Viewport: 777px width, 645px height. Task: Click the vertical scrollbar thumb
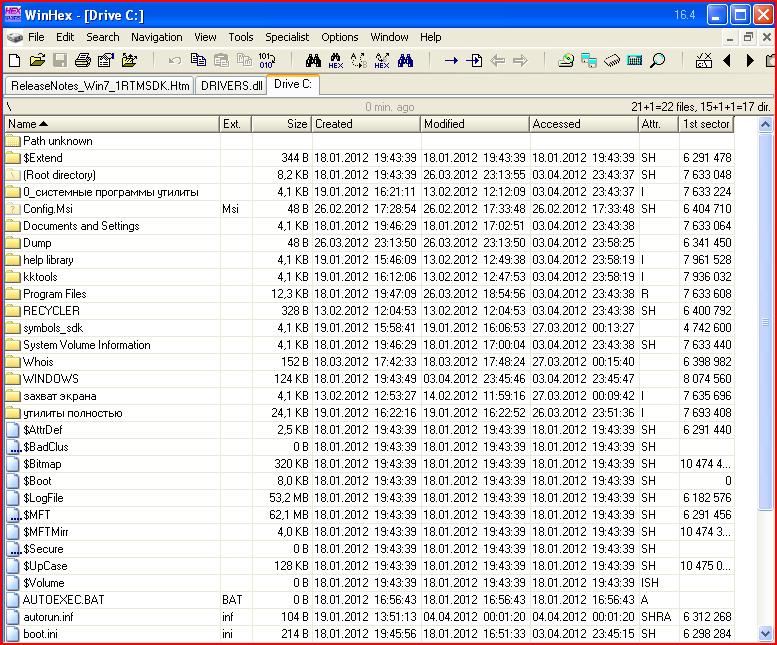tap(766, 322)
